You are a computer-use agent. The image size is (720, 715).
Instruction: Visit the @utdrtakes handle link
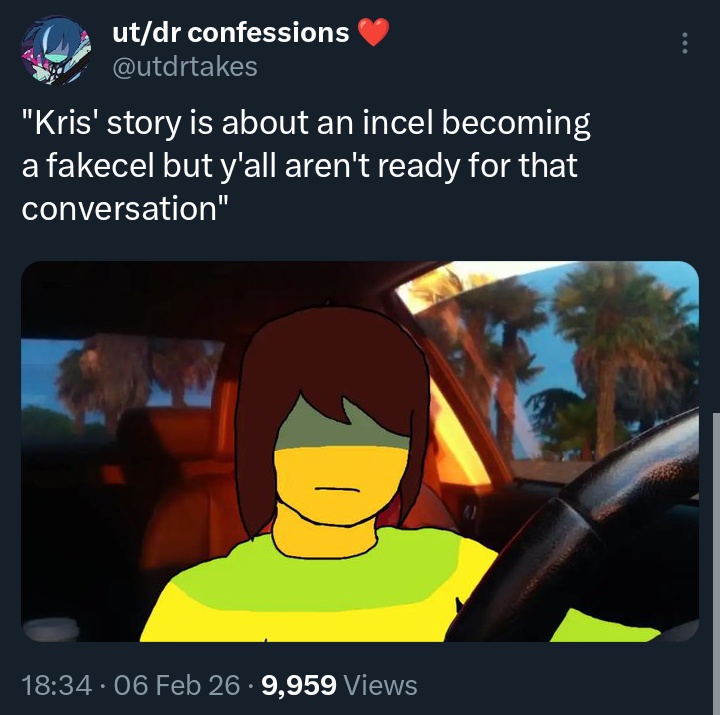coord(185,67)
